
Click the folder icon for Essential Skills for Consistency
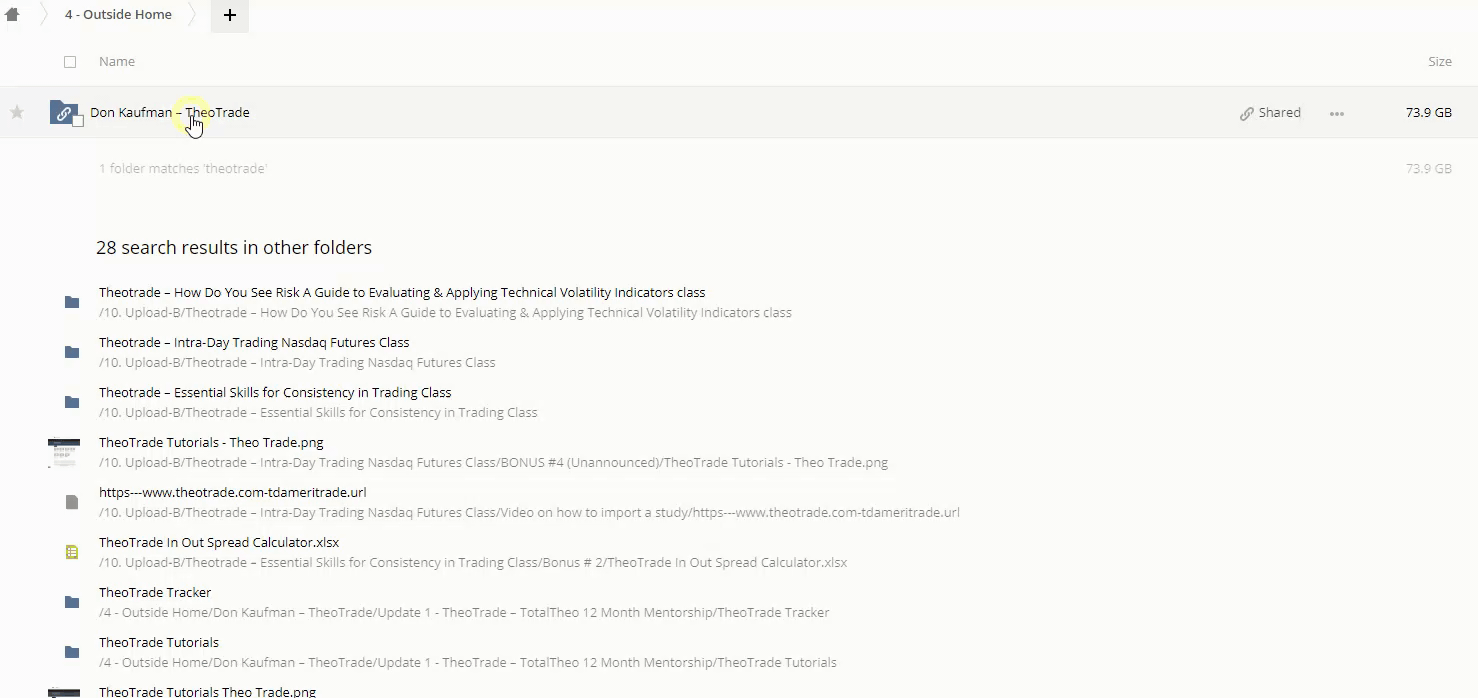72,402
